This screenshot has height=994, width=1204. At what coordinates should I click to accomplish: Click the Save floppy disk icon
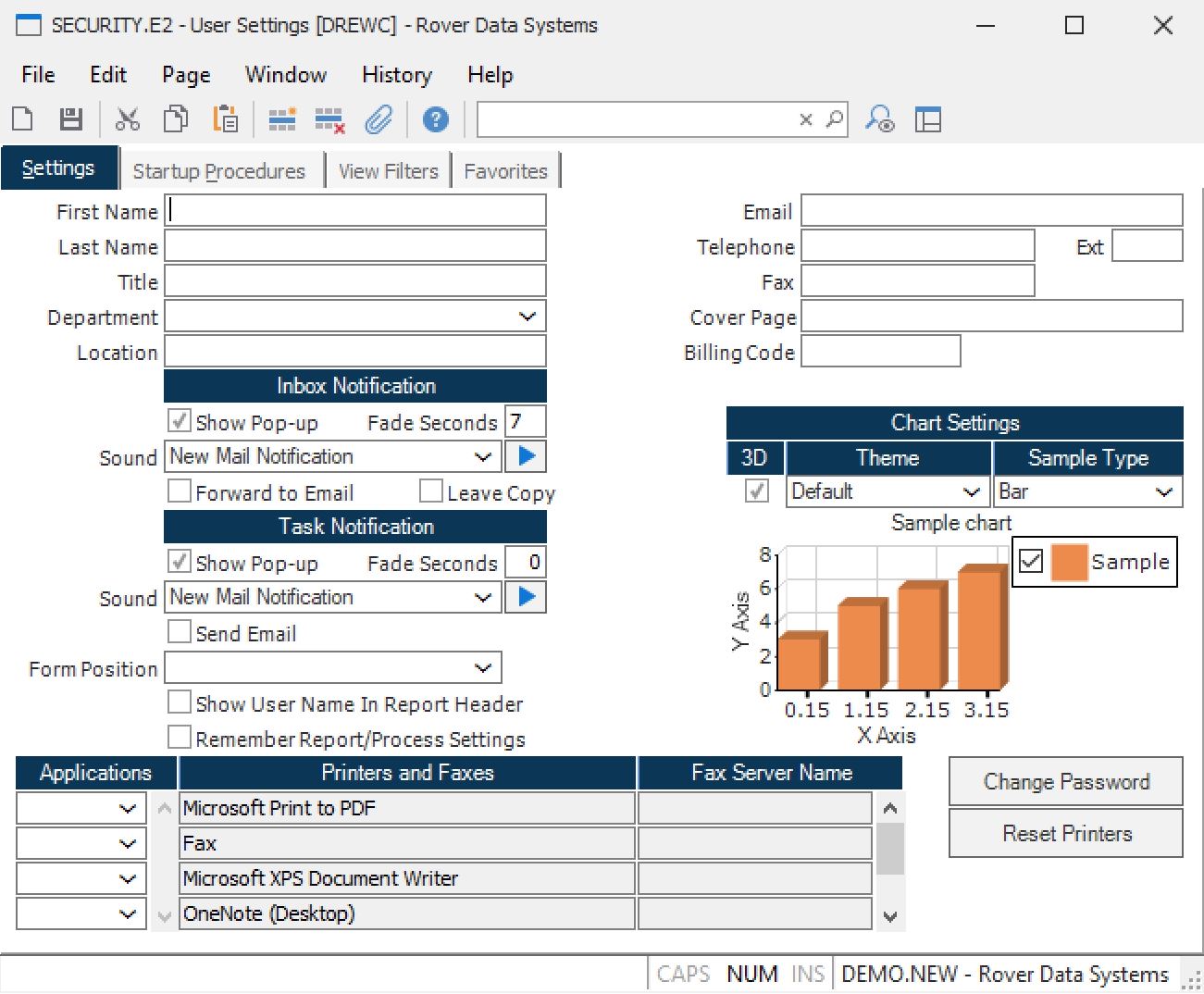tap(71, 119)
